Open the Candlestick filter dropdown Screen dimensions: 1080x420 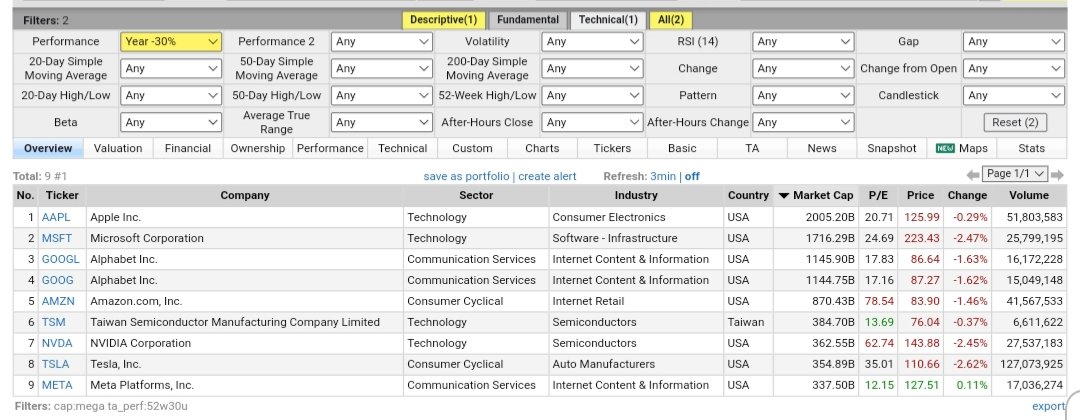[x=1014, y=95]
